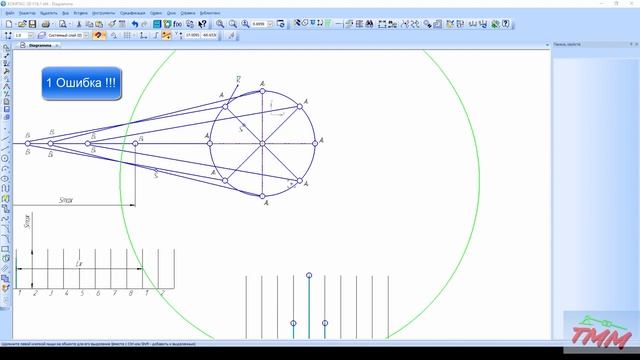Open the cursor step dropdown arrow
Screen dimensions: 640x360
coord(31,36)
